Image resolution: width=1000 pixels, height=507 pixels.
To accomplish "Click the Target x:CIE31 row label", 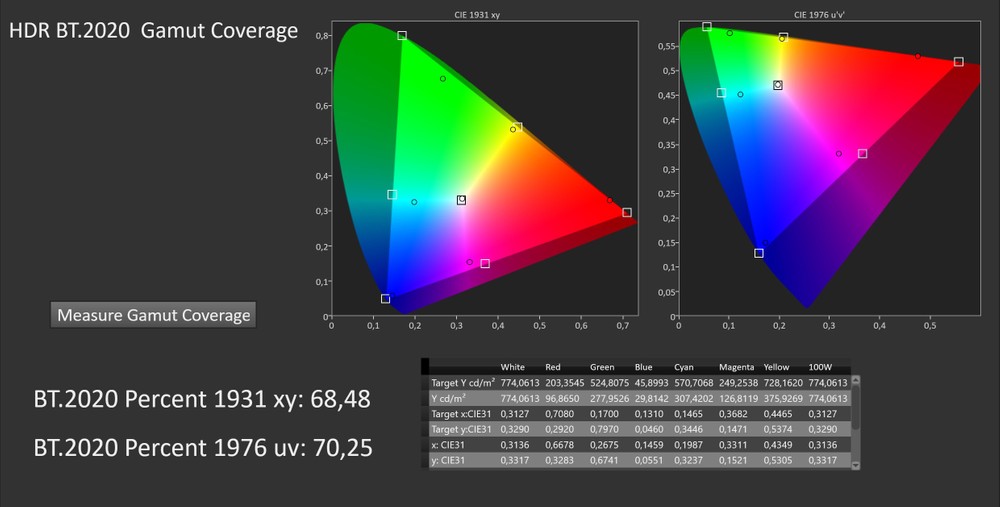I will (461, 414).
